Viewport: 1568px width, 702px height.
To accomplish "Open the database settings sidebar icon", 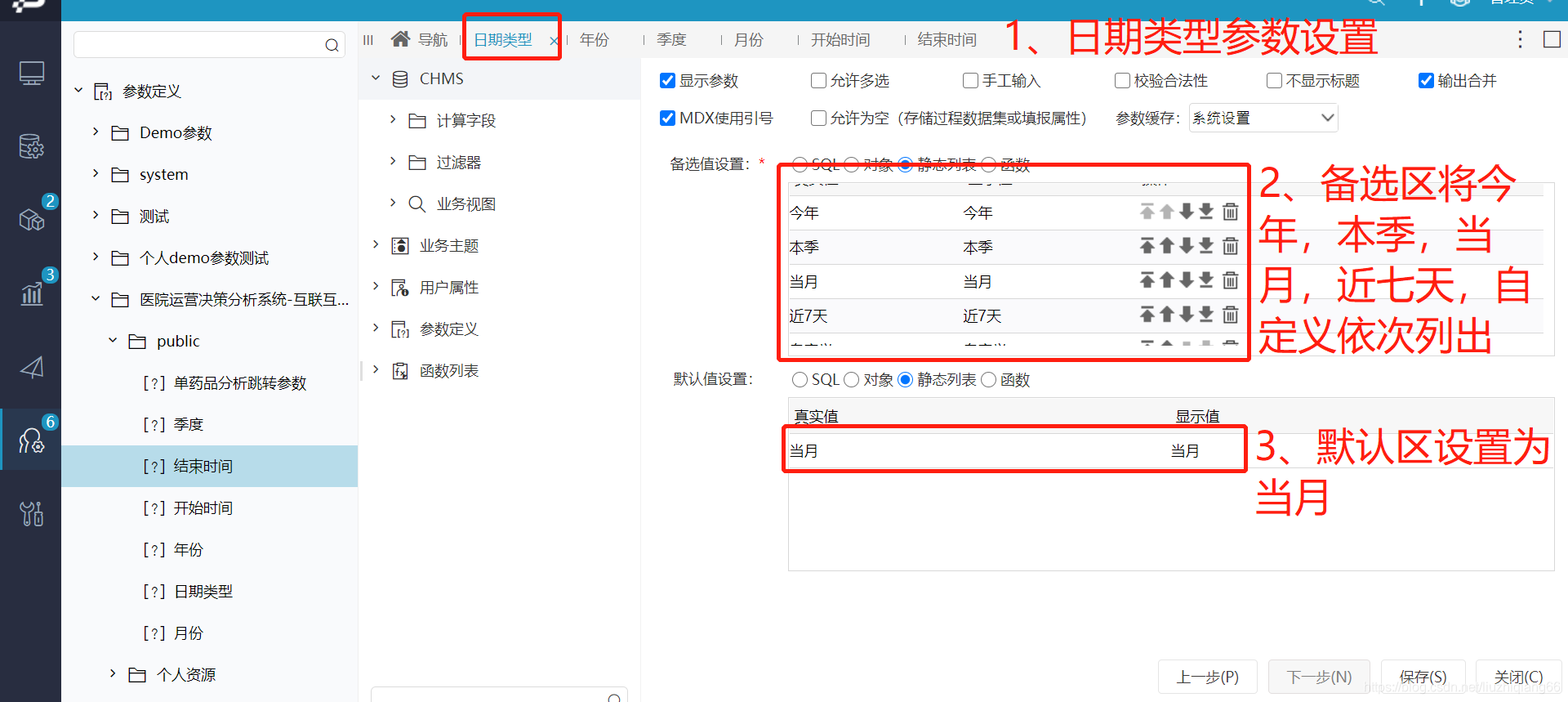I will click(31, 147).
